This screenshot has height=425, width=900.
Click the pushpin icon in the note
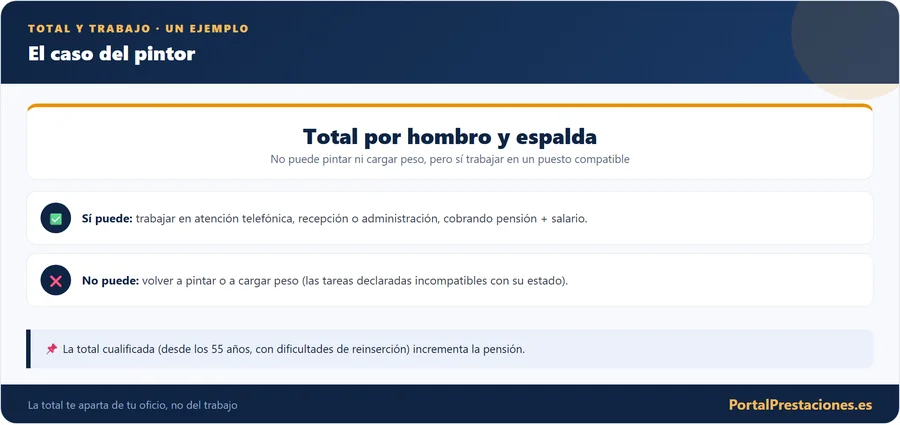click(52, 349)
